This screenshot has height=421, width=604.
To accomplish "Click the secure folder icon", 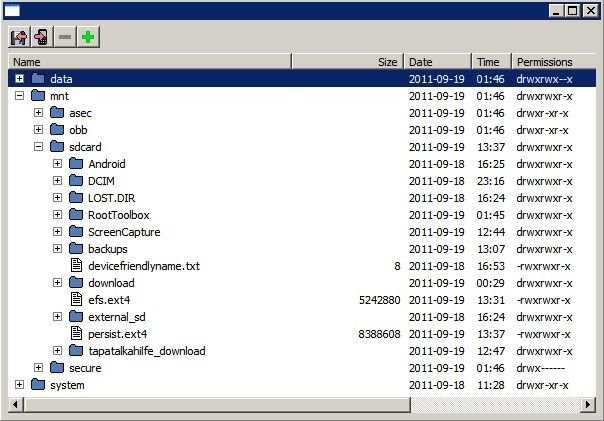I will (57, 367).
